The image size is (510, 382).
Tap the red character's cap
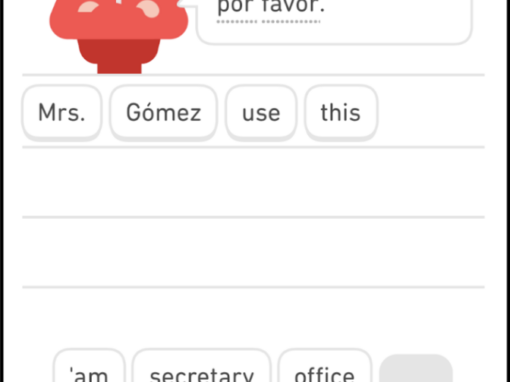(x=119, y=19)
